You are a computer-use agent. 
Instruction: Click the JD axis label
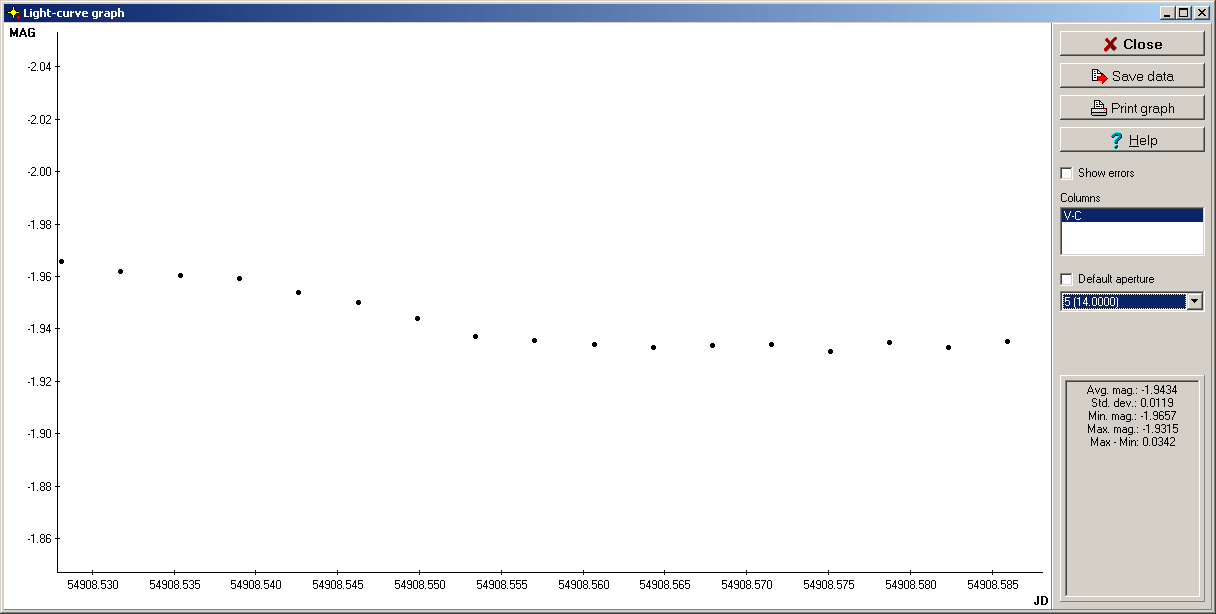[x=1040, y=600]
